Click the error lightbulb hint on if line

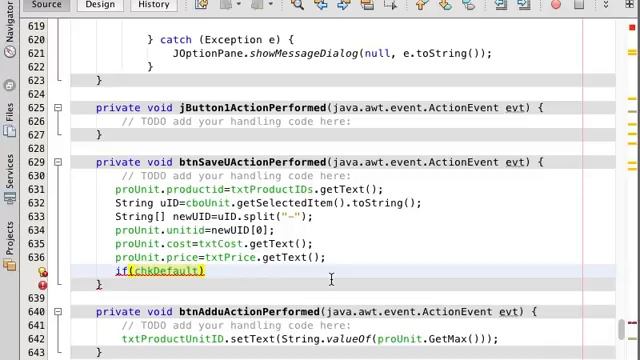pos(42,271)
